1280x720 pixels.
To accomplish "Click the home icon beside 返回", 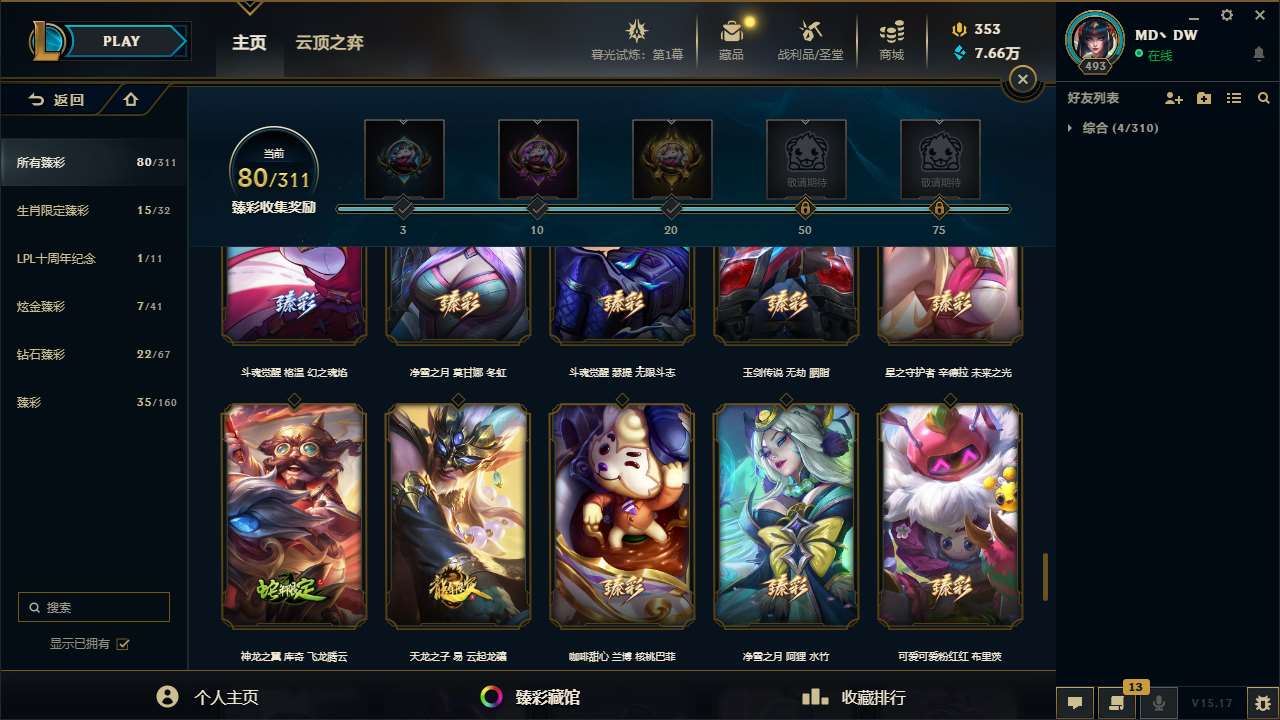I will point(131,100).
